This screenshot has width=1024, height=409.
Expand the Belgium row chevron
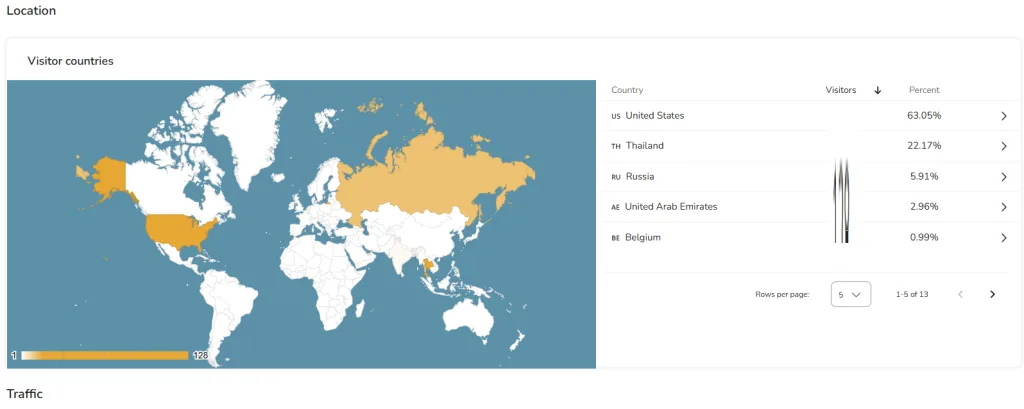(1004, 238)
